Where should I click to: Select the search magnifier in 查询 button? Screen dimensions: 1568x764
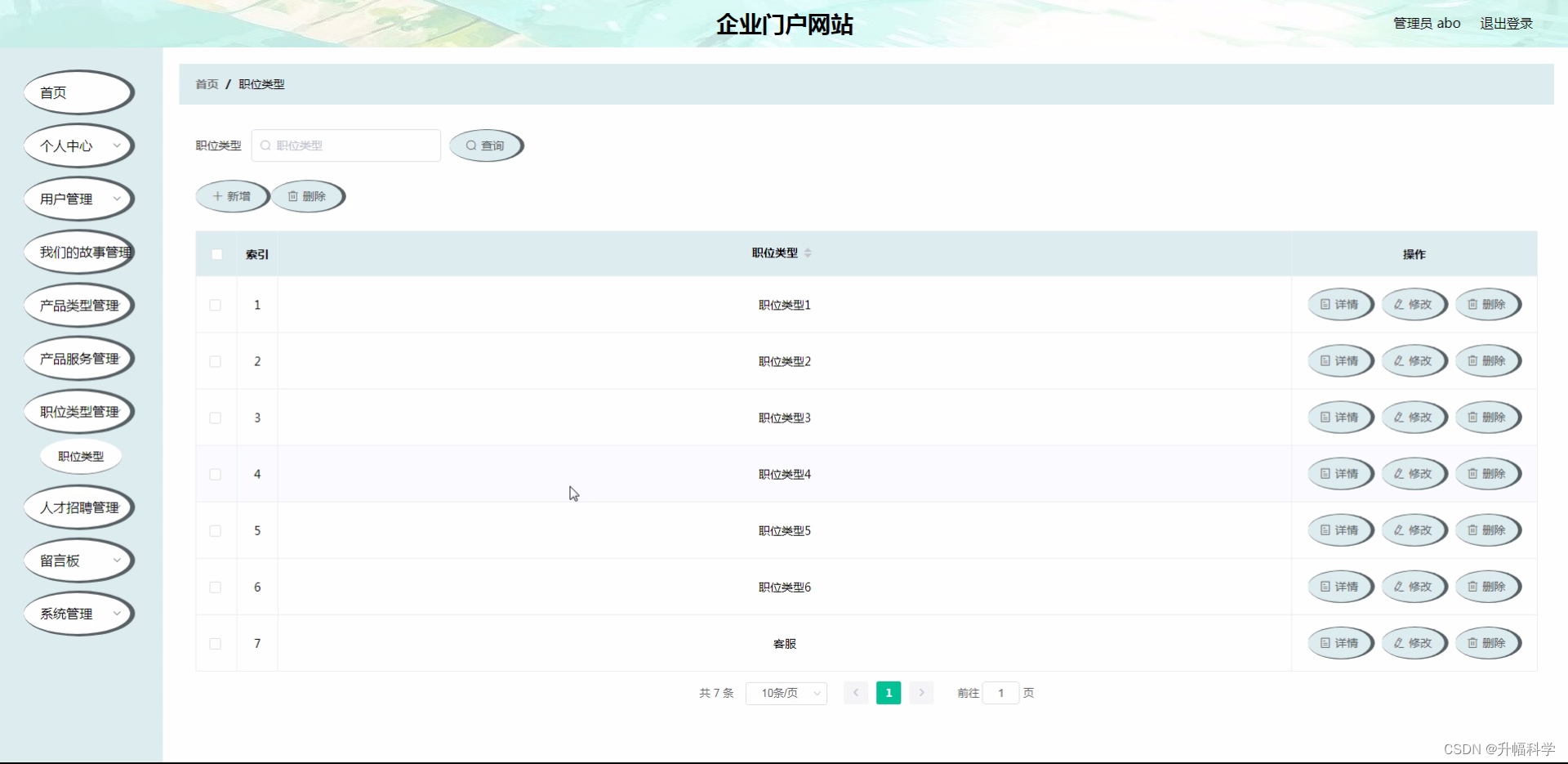pyautogui.click(x=471, y=145)
